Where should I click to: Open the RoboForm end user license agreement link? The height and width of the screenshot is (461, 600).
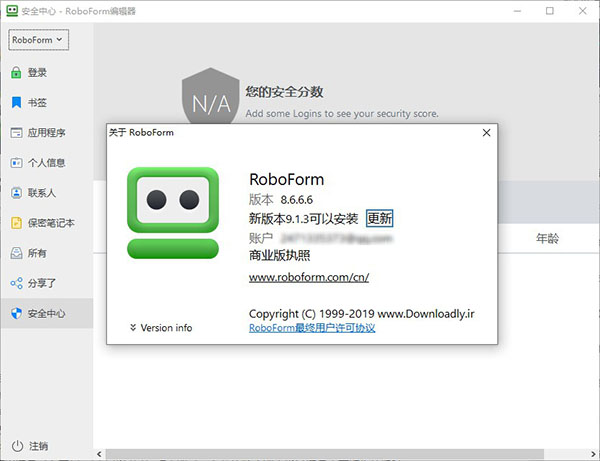(312, 328)
